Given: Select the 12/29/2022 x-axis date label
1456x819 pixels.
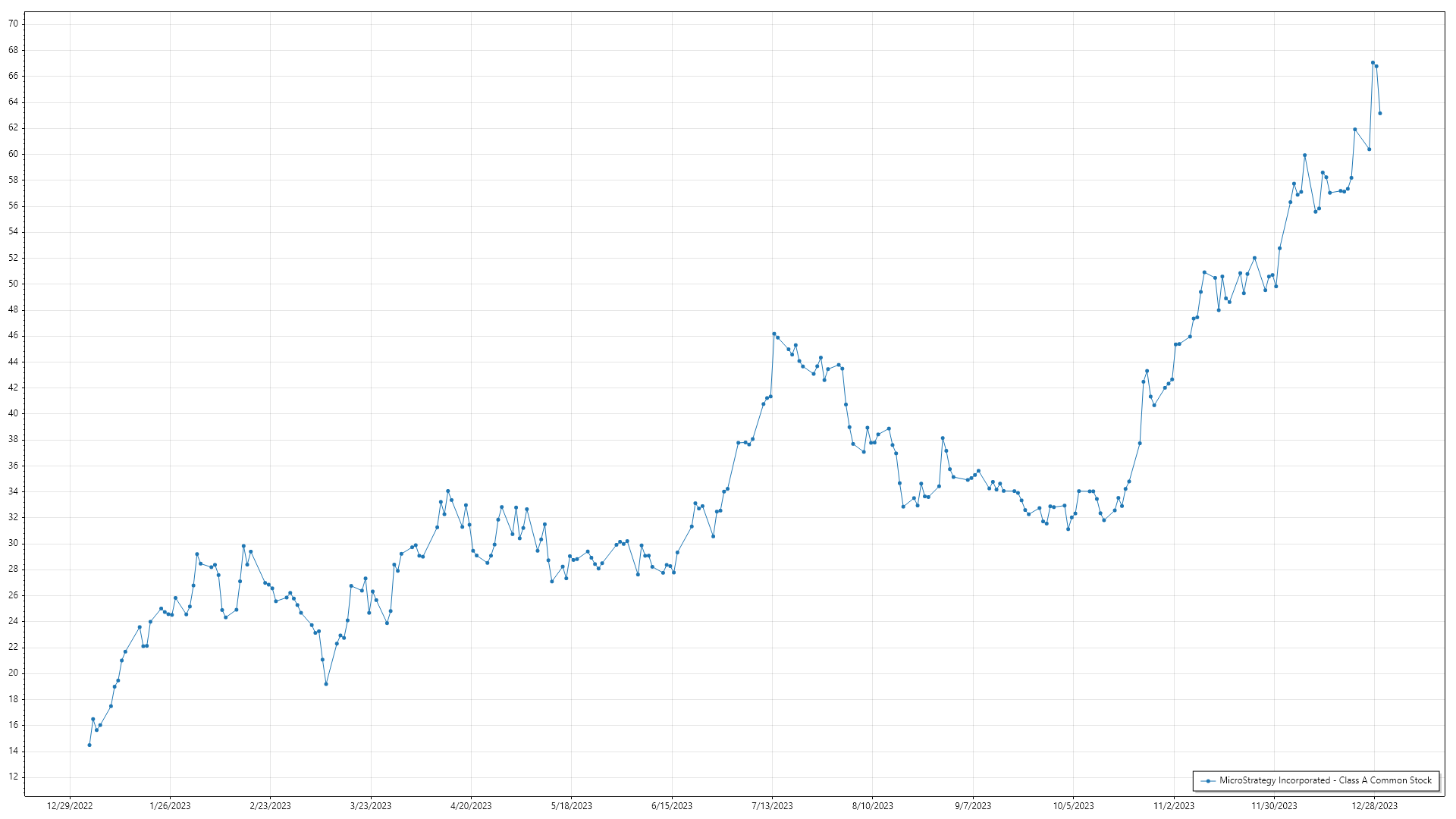Looking at the screenshot, I should click(70, 806).
